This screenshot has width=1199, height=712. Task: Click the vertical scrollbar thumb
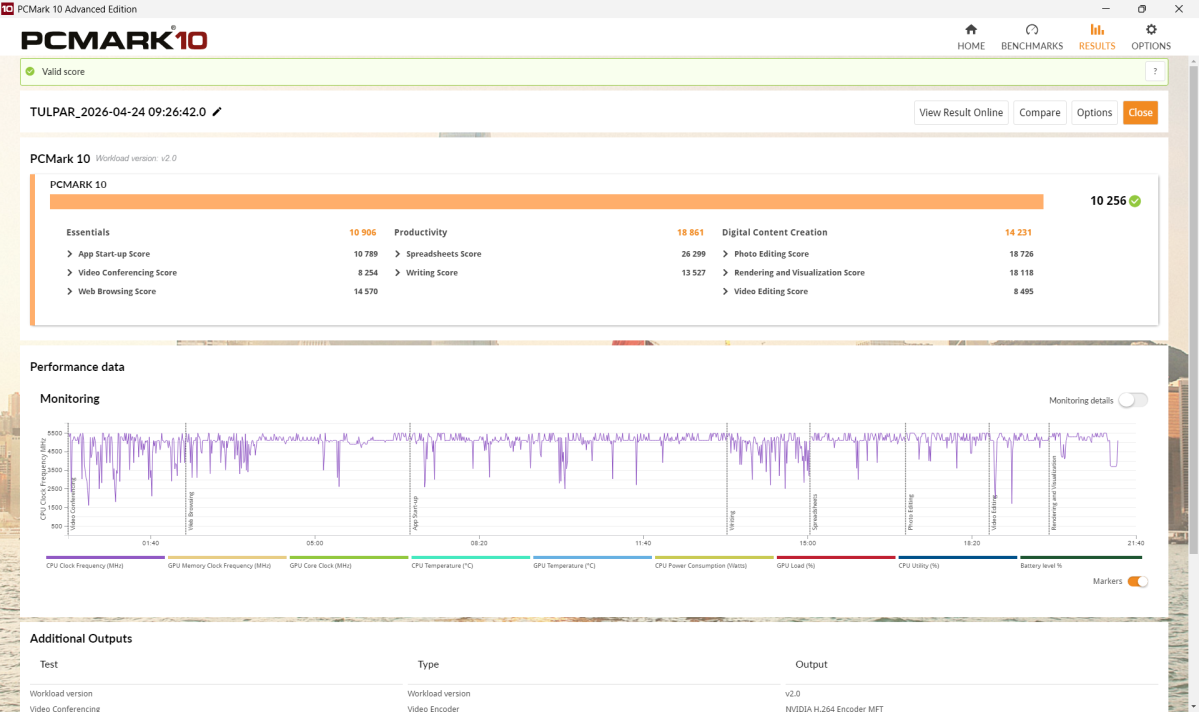pyautogui.click(x=1193, y=310)
